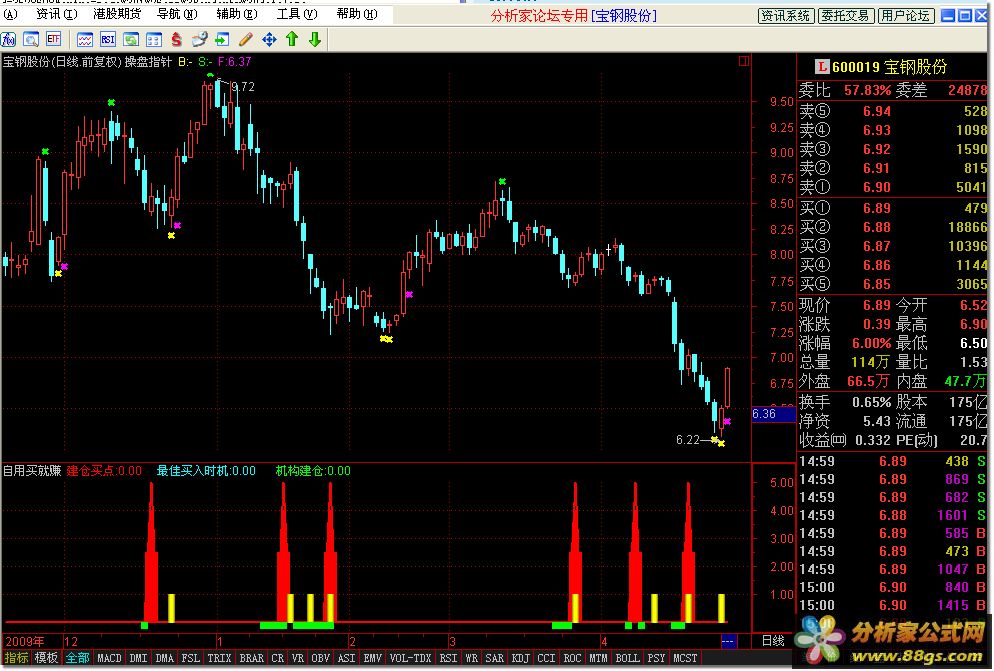The width and height of the screenshot is (994, 671).
Task: Switch to the ROC indicator tab
Action: [572, 658]
